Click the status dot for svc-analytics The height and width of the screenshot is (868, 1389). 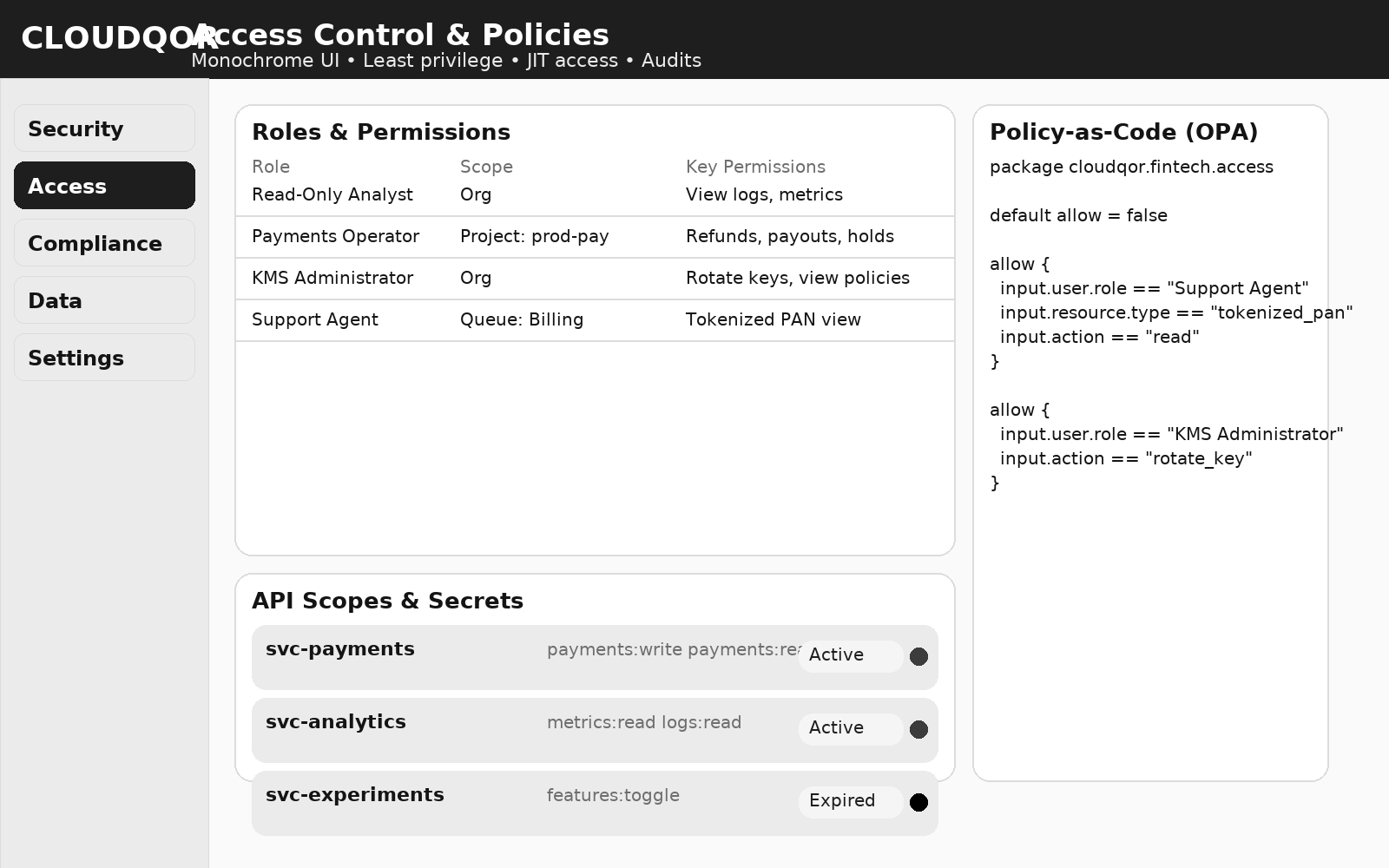tap(918, 730)
